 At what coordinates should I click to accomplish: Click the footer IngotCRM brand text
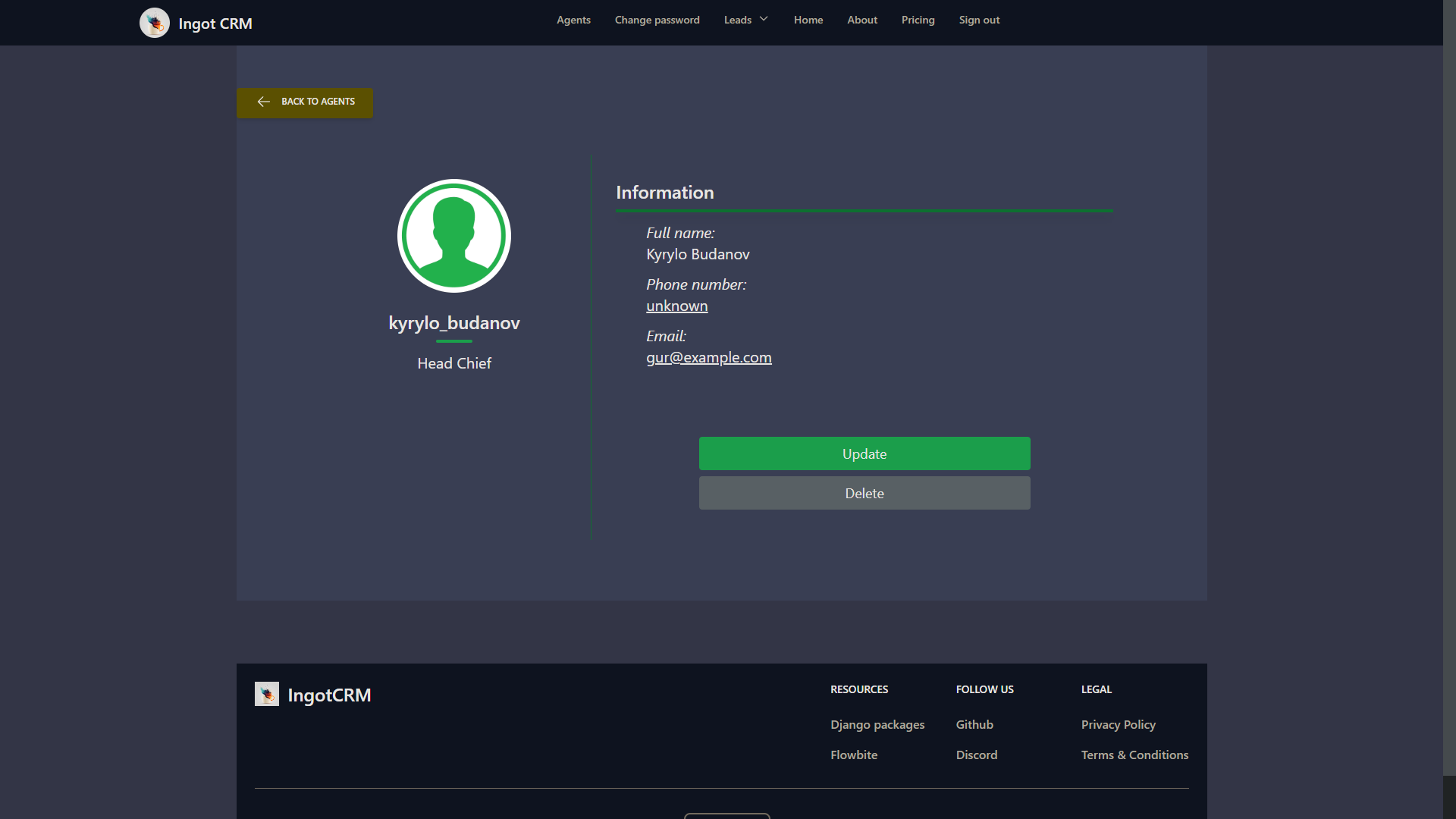[x=329, y=695]
